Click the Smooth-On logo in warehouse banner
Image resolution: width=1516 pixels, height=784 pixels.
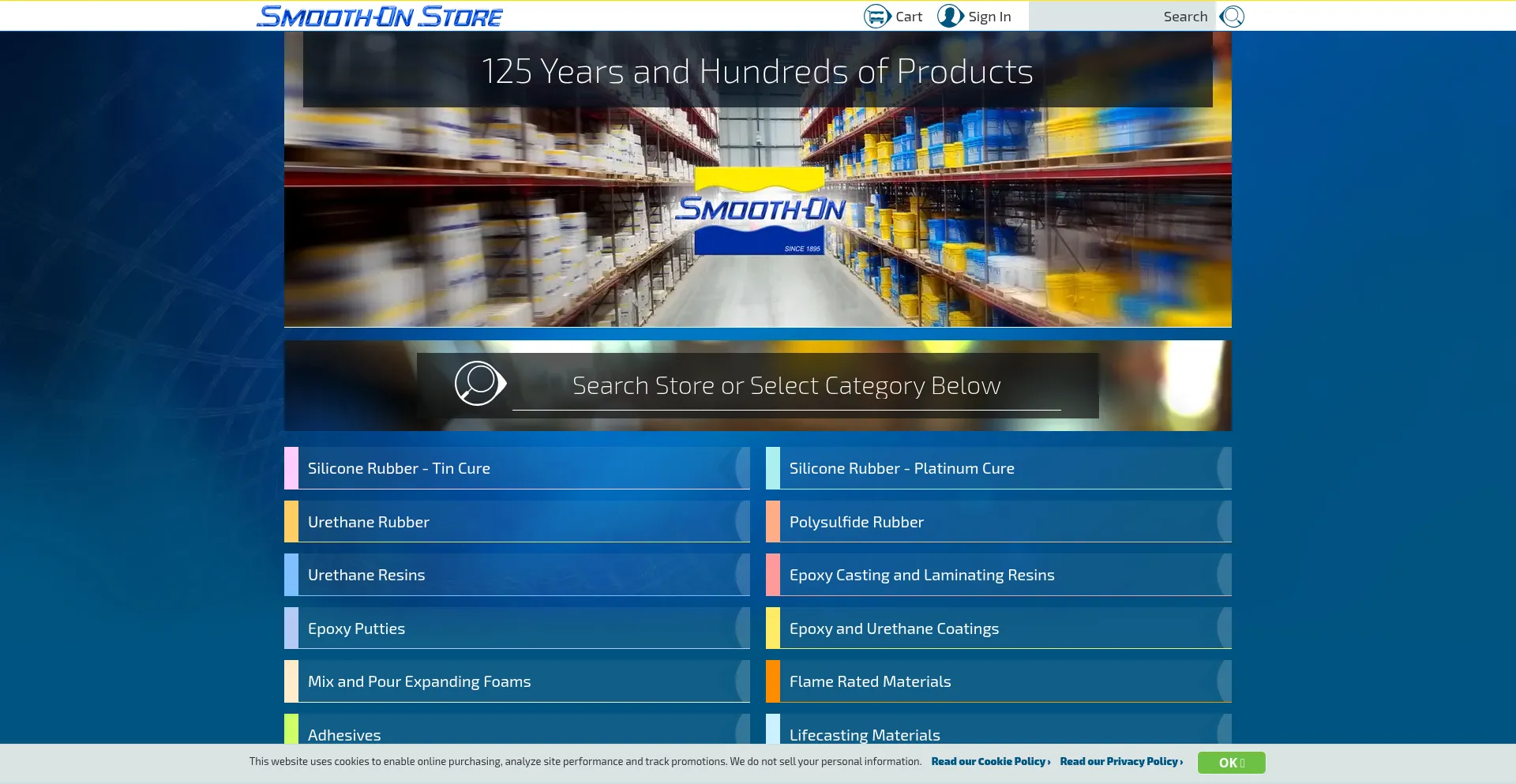(x=760, y=211)
